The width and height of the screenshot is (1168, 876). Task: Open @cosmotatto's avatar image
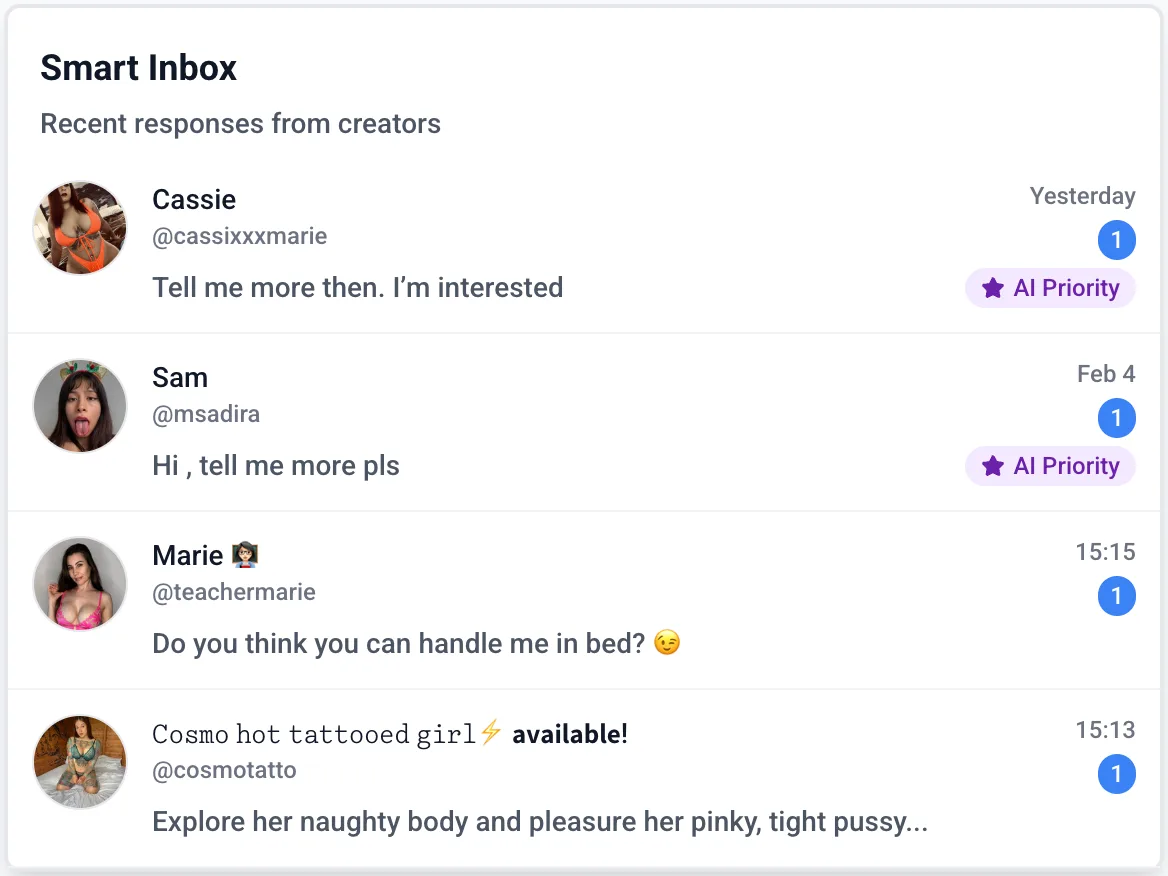pyautogui.click(x=80, y=761)
